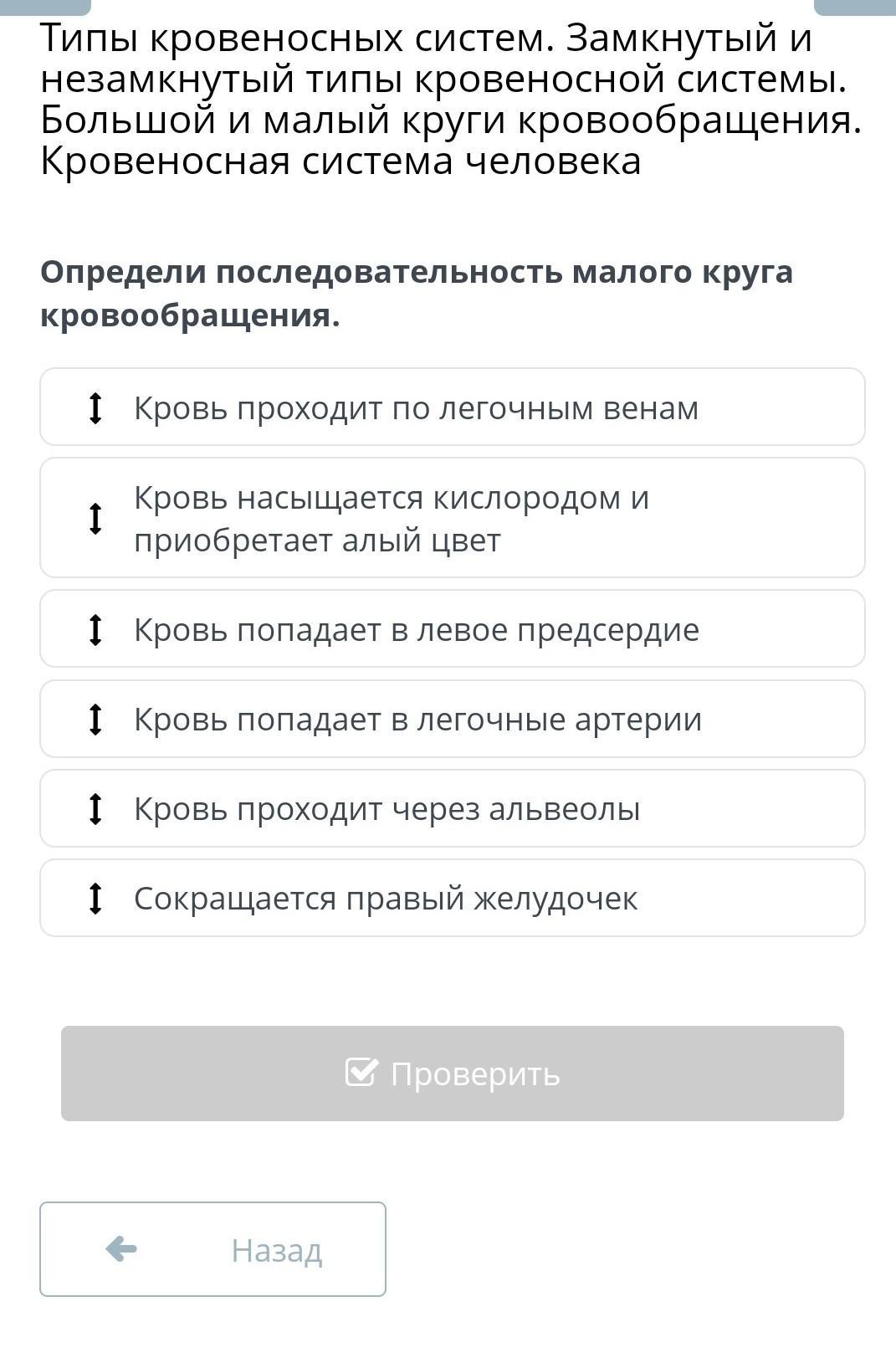
Task: Click drag handle icon beside 'Кровь проходит по легочным венам'
Action: tap(95, 407)
